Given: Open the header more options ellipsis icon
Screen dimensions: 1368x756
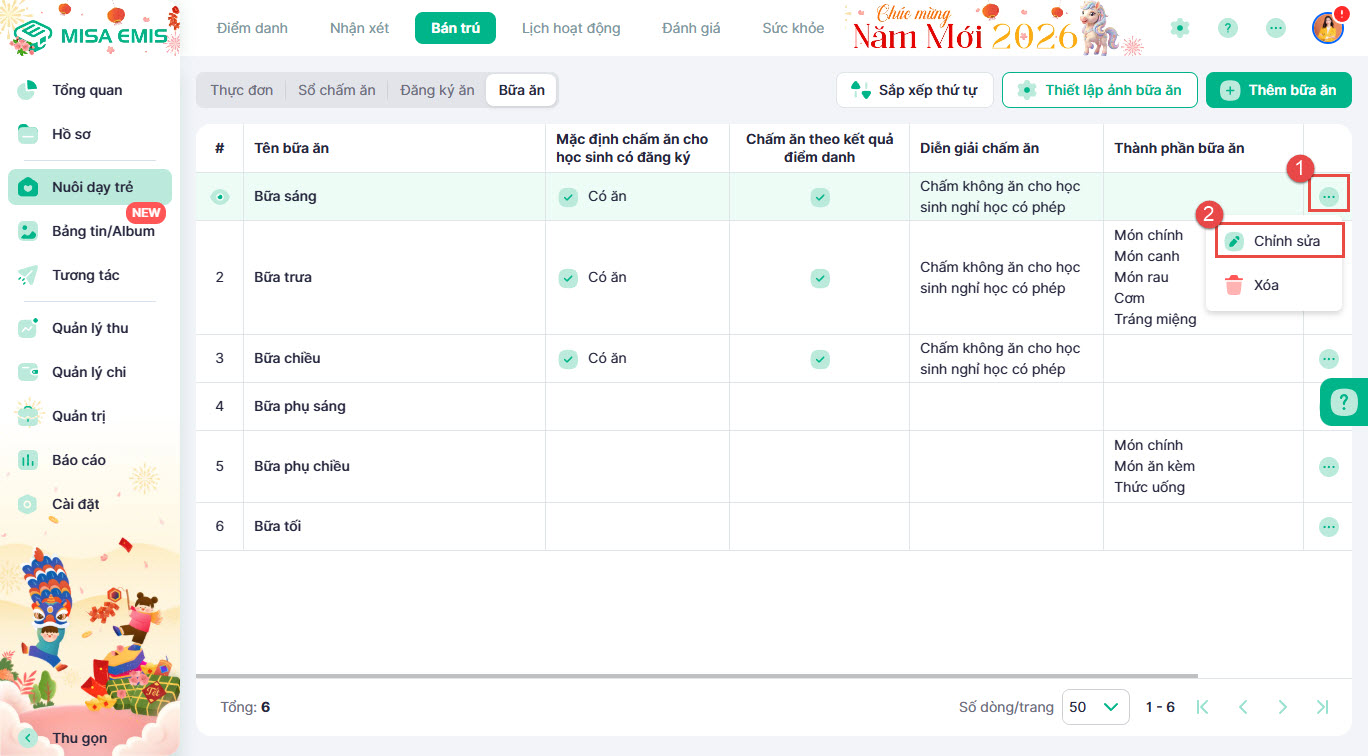Looking at the screenshot, I should 1276,28.
